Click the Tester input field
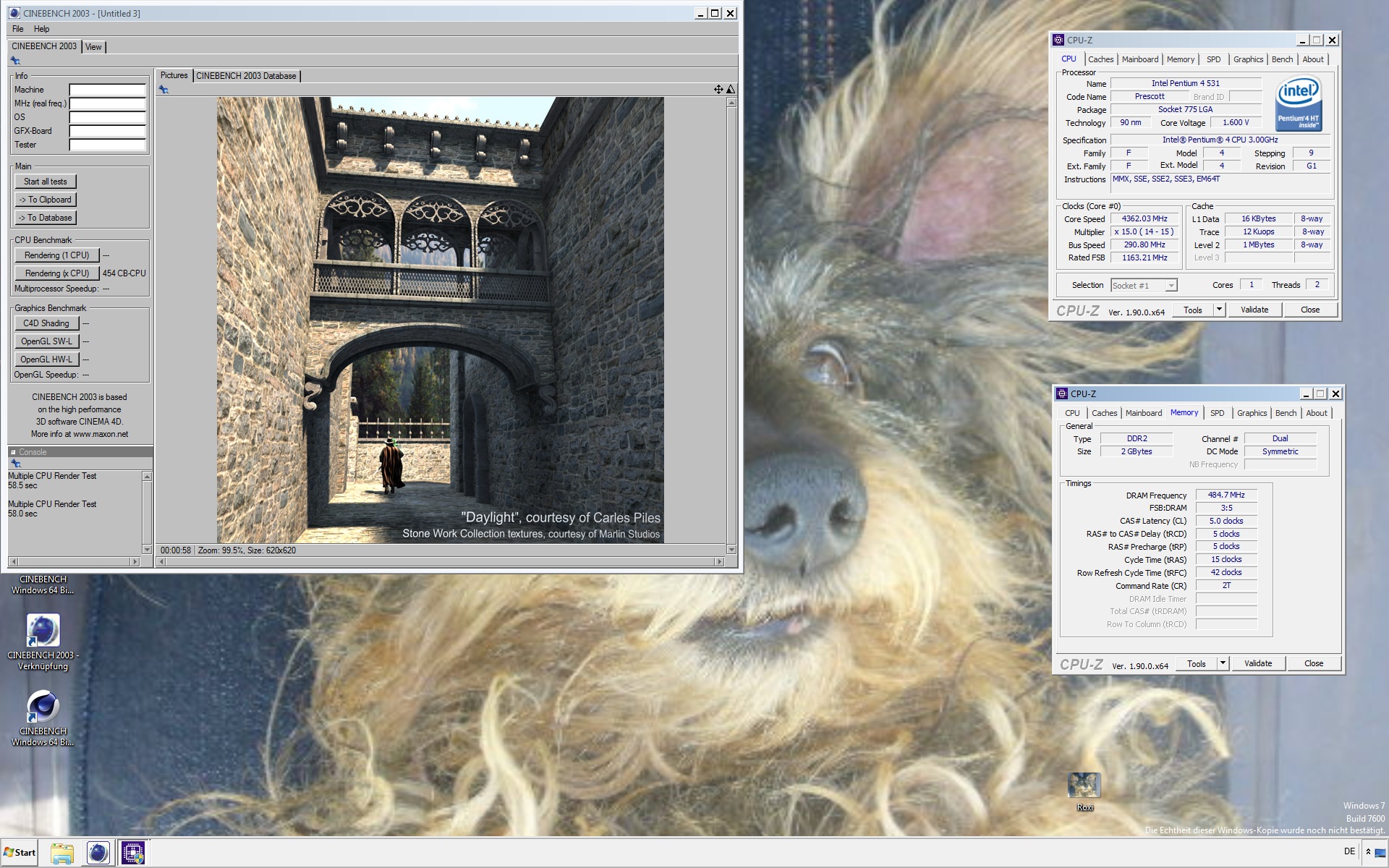1389x868 pixels. click(107, 145)
